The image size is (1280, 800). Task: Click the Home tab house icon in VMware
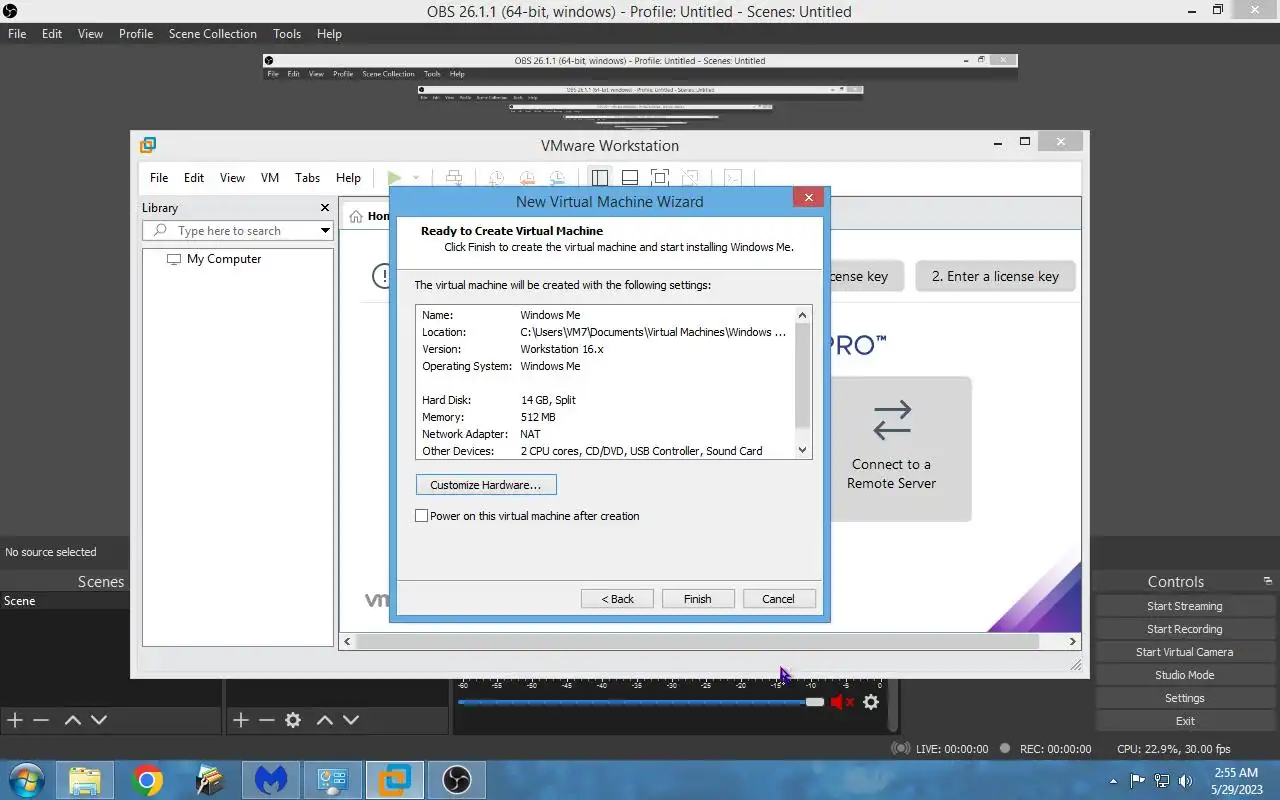tap(356, 216)
